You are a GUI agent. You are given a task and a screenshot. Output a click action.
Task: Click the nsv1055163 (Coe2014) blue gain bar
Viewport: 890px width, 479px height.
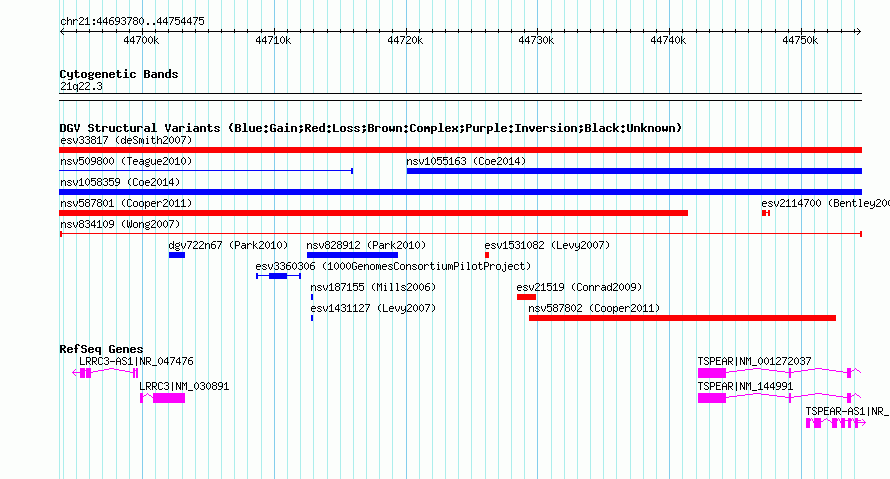pos(634,171)
